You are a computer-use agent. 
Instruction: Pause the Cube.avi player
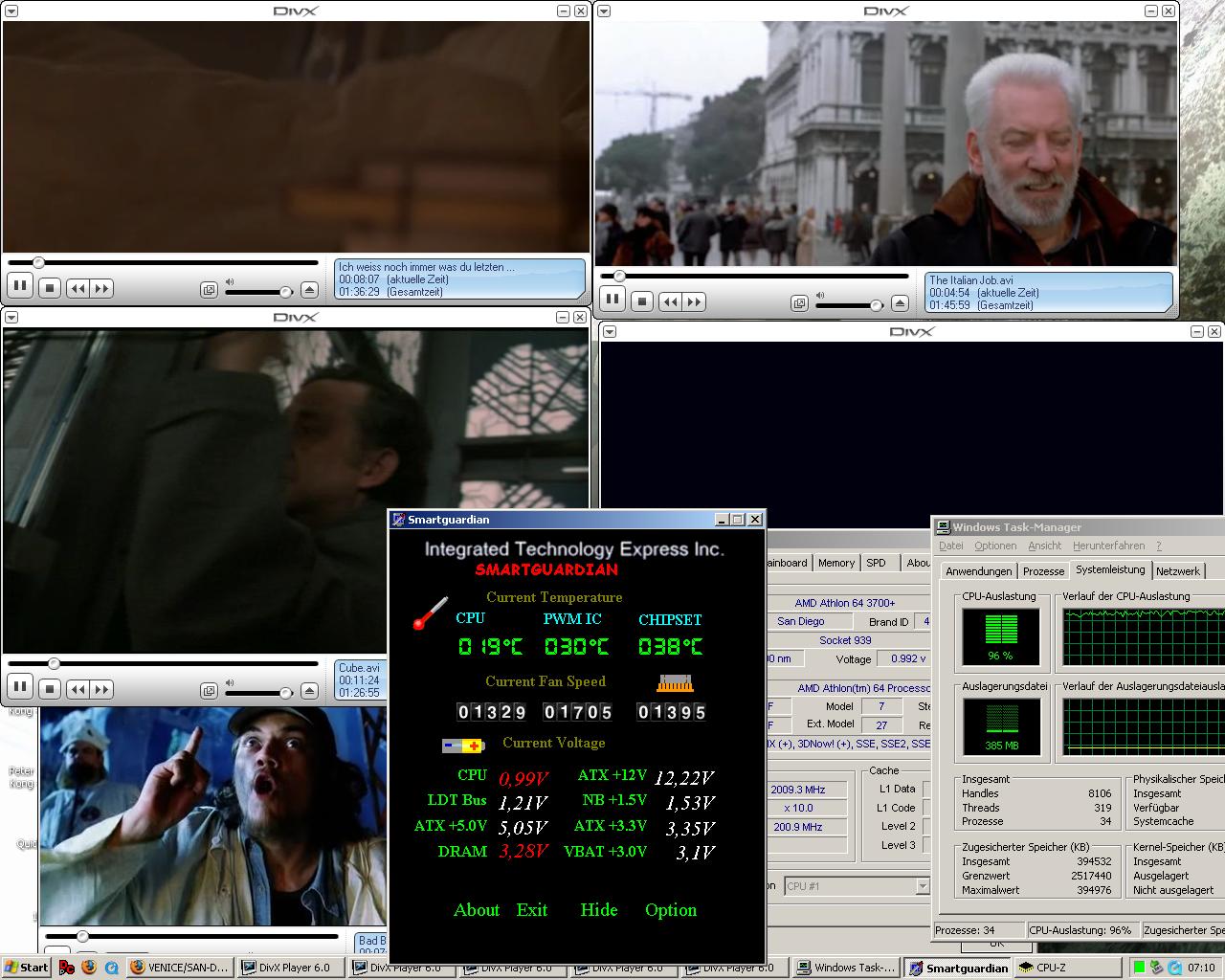pos(20,686)
